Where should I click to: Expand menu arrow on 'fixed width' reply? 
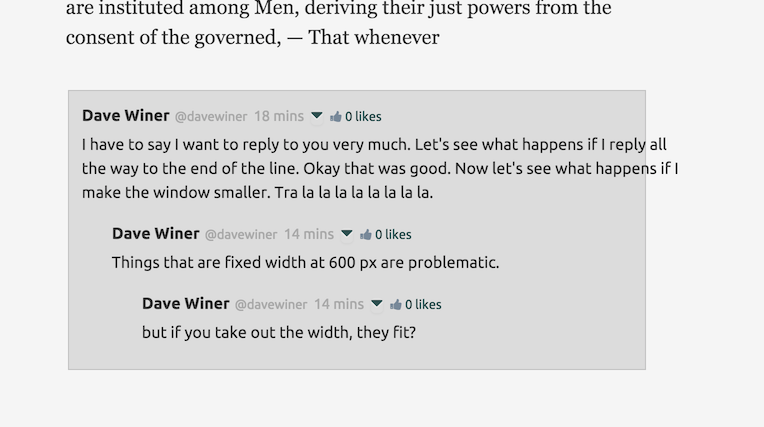click(347, 234)
